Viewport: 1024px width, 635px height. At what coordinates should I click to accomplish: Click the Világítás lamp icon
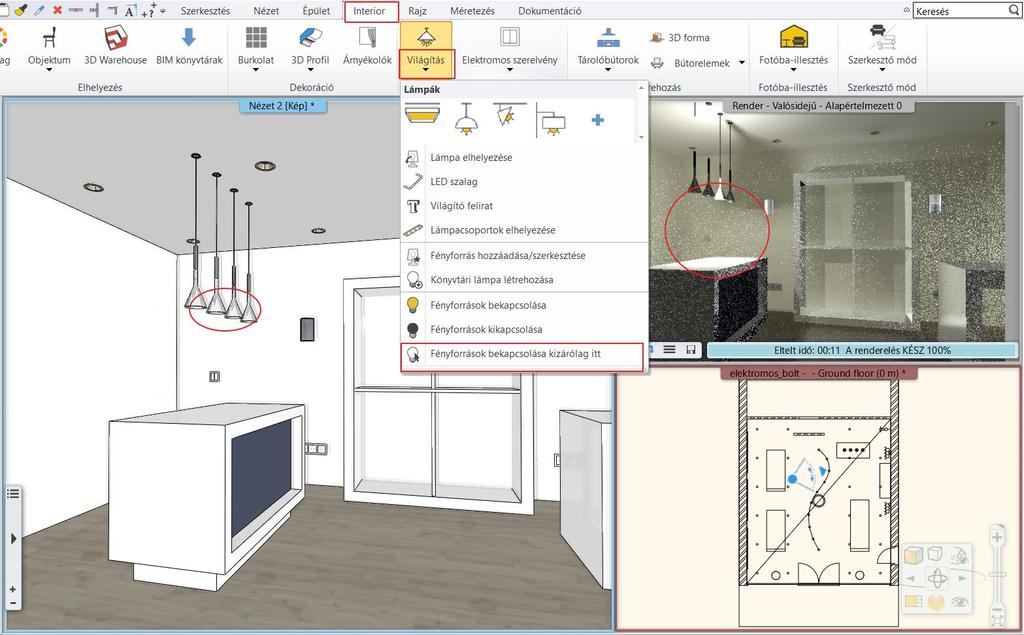pyautogui.click(x=426, y=37)
